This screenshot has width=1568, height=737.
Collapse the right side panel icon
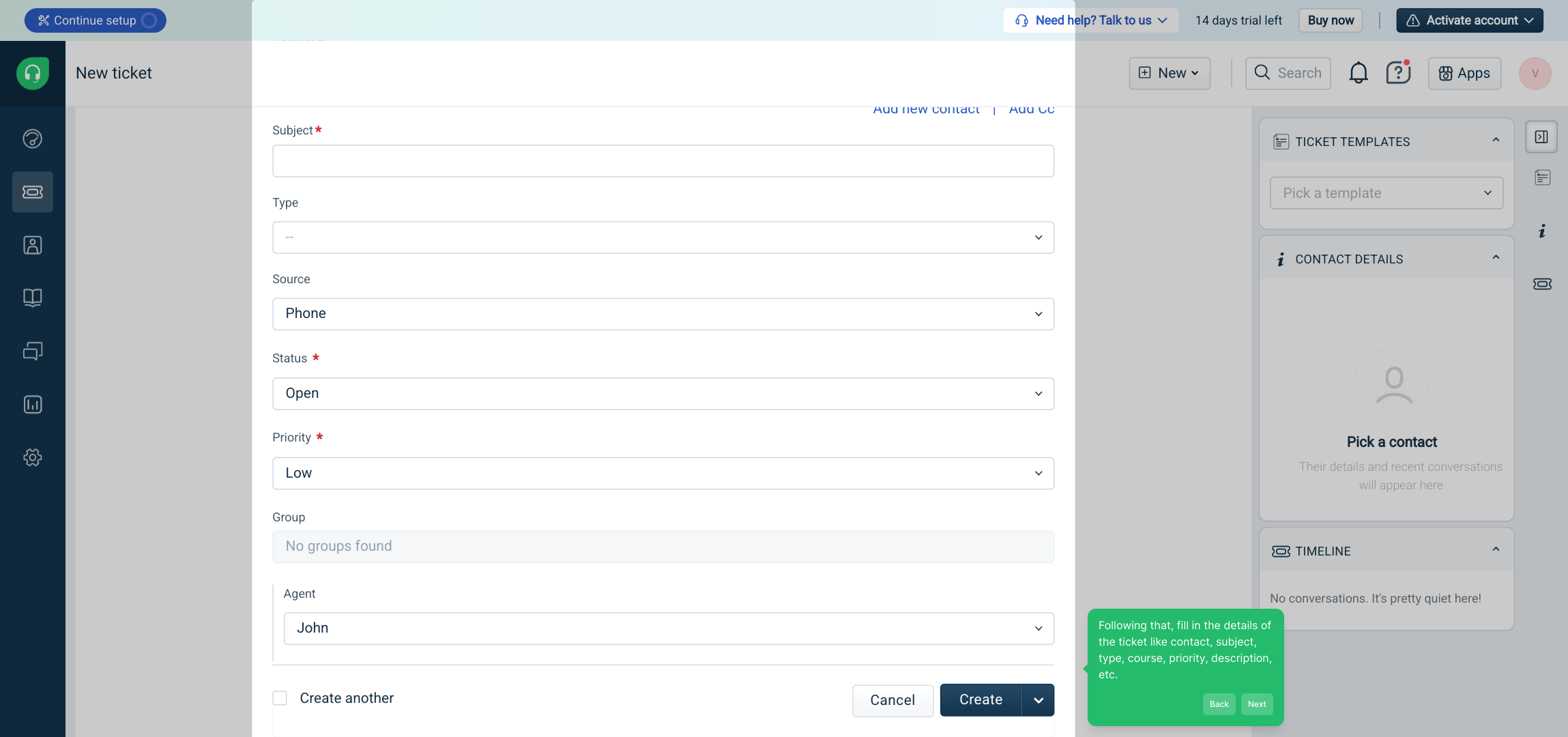(x=1541, y=137)
